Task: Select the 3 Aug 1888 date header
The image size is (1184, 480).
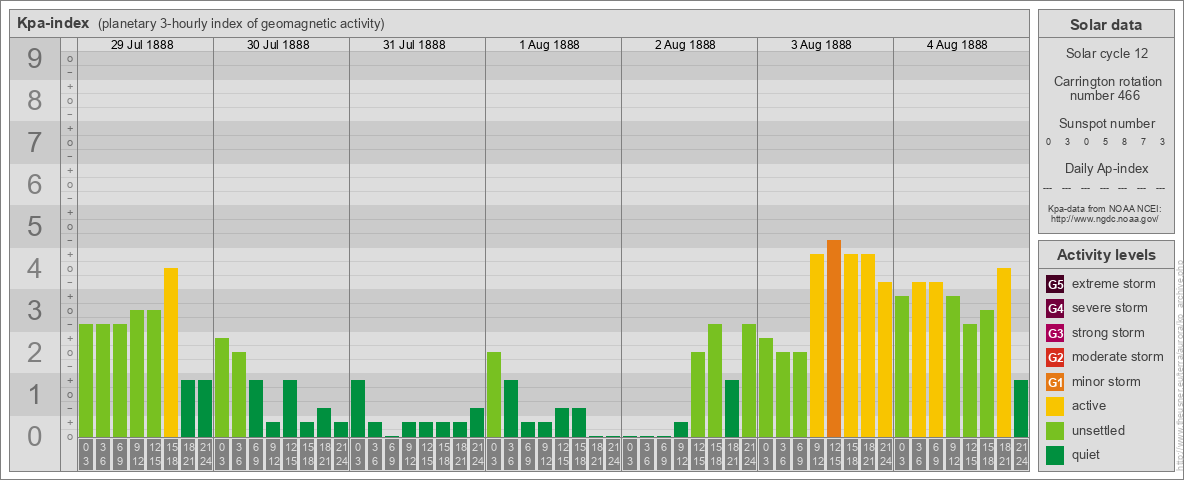Action: click(822, 45)
